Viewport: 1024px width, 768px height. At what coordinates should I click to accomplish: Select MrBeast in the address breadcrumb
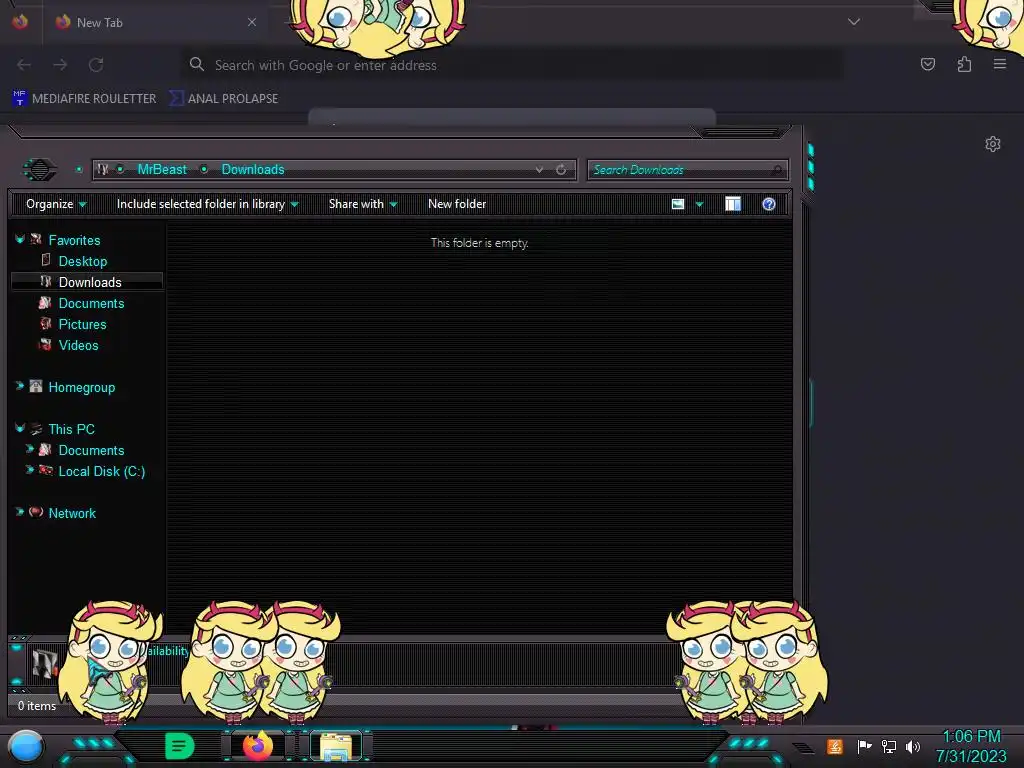162,170
